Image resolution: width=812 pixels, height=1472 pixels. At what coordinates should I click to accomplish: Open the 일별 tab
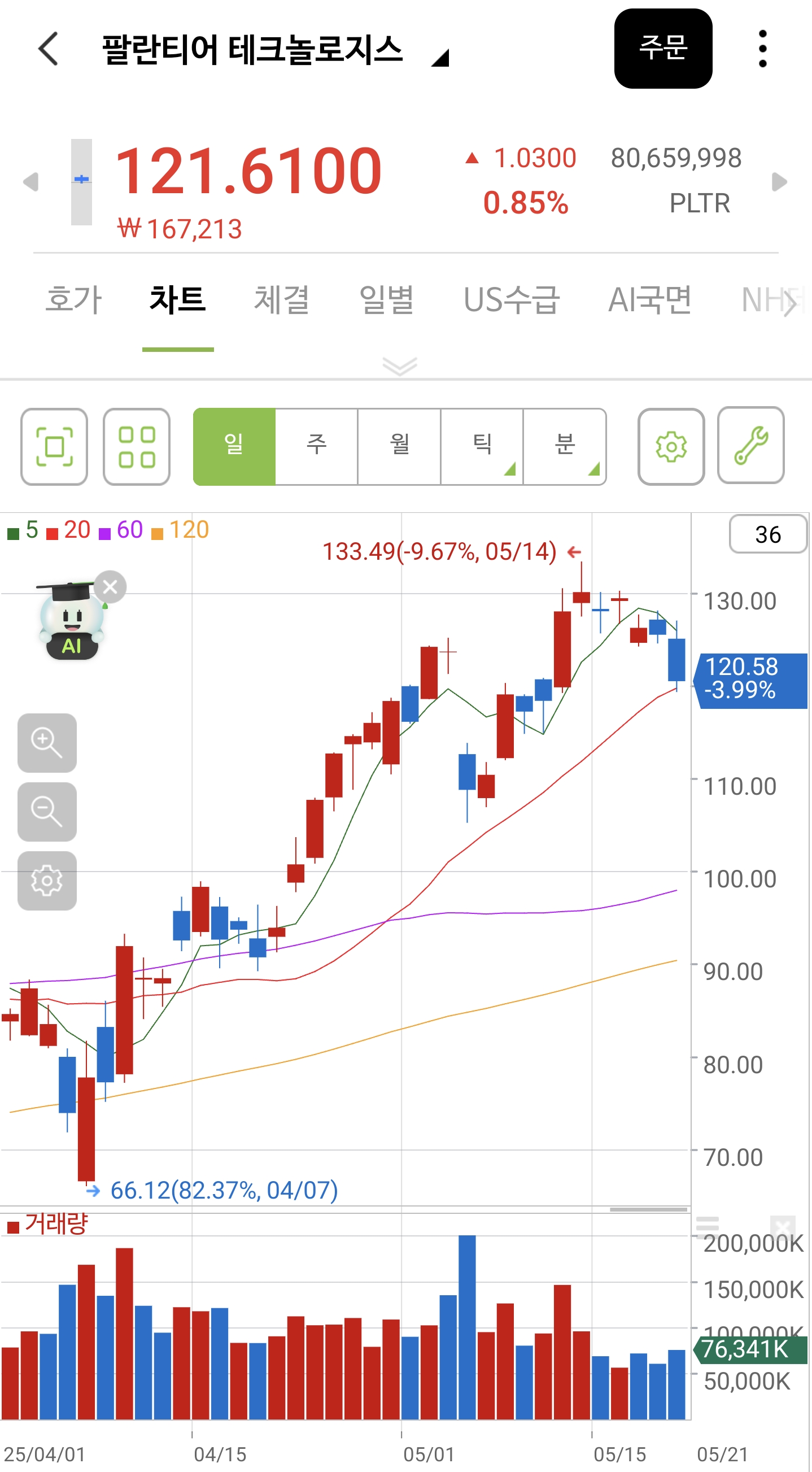(386, 299)
